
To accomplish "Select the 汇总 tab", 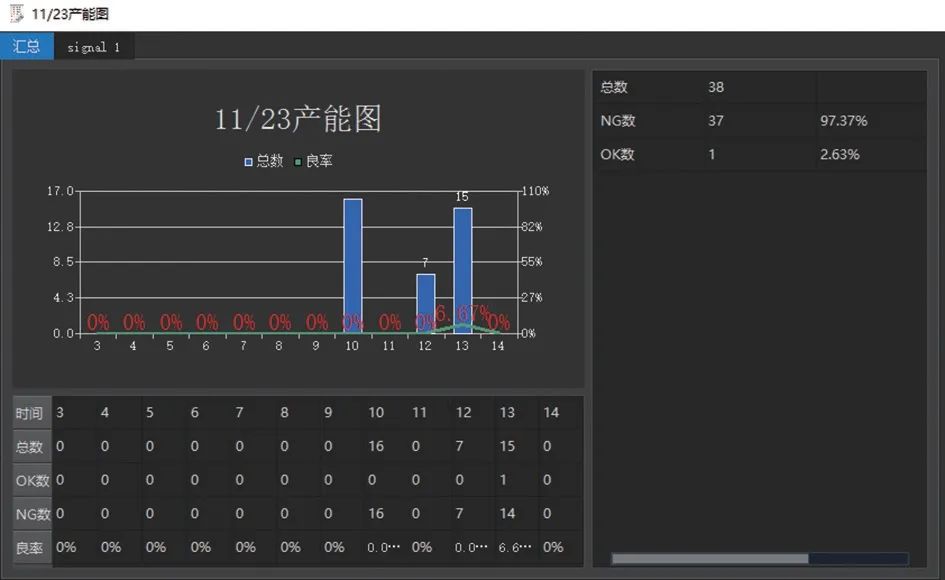I will point(27,46).
